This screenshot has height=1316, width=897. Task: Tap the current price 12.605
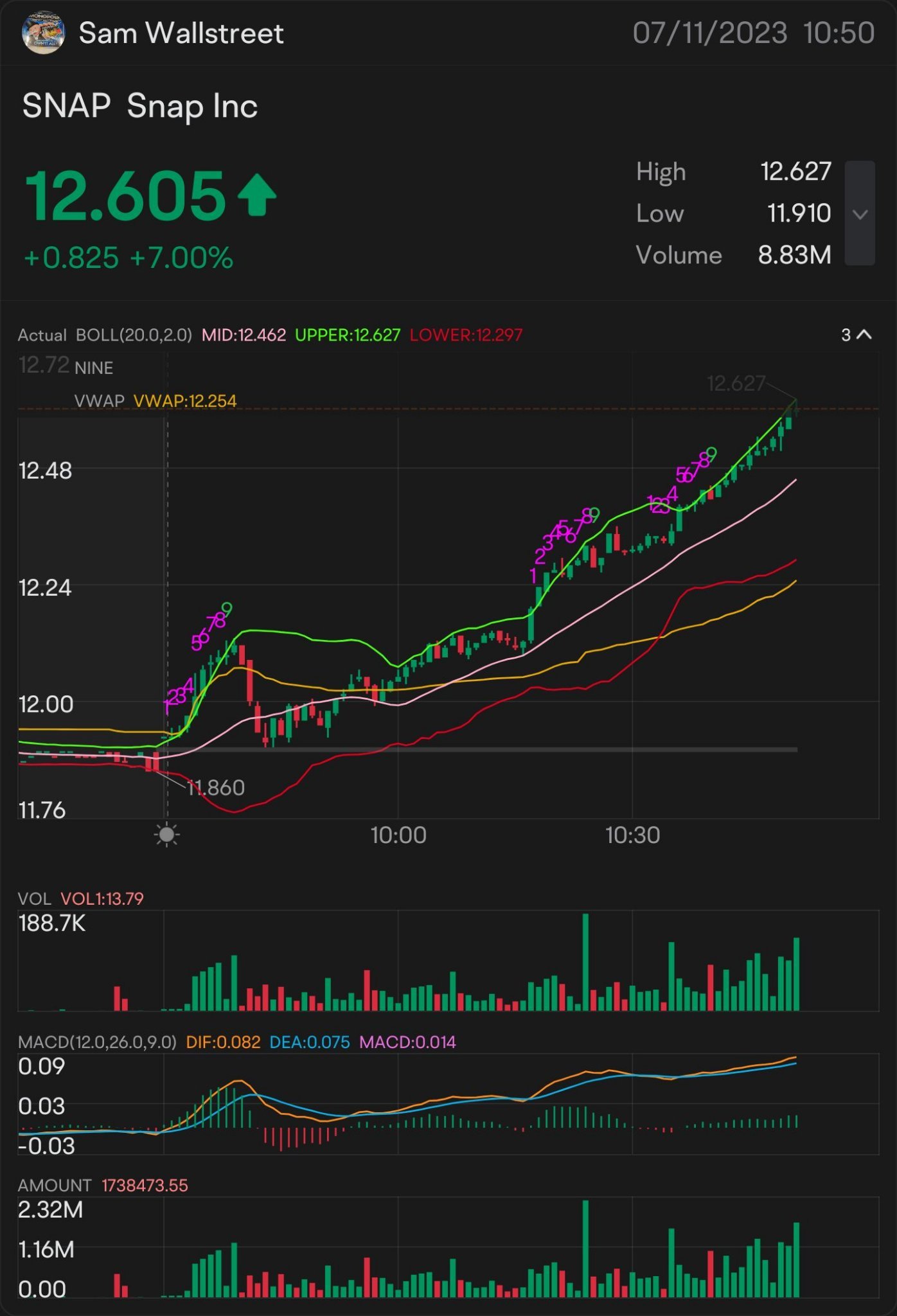(125, 195)
